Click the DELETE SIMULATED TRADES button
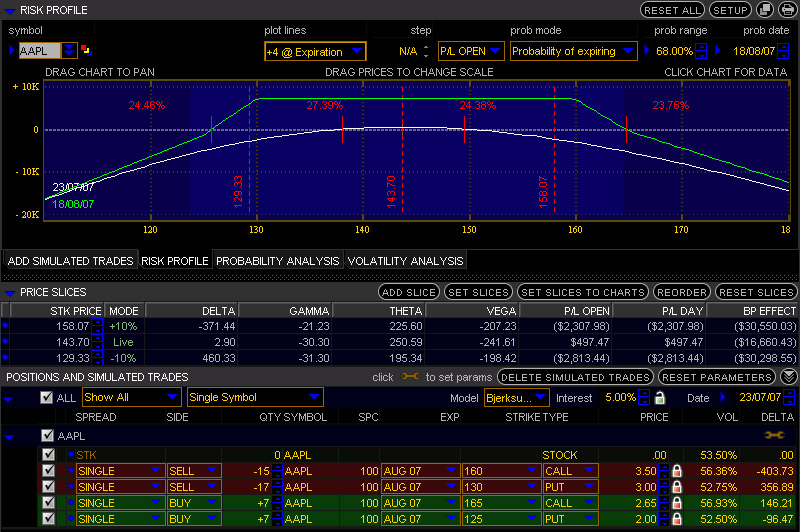The height and width of the screenshot is (532, 800). coord(576,377)
